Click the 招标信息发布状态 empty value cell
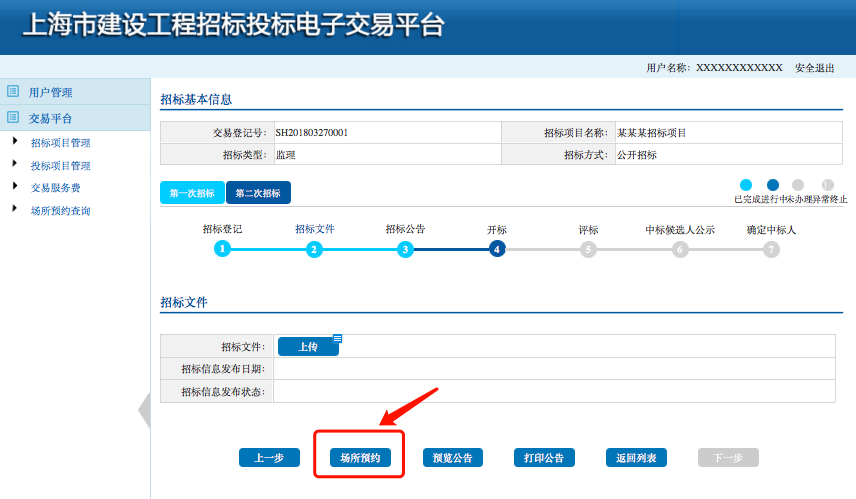Image resolution: width=856 pixels, height=499 pixels. [554, 391]
